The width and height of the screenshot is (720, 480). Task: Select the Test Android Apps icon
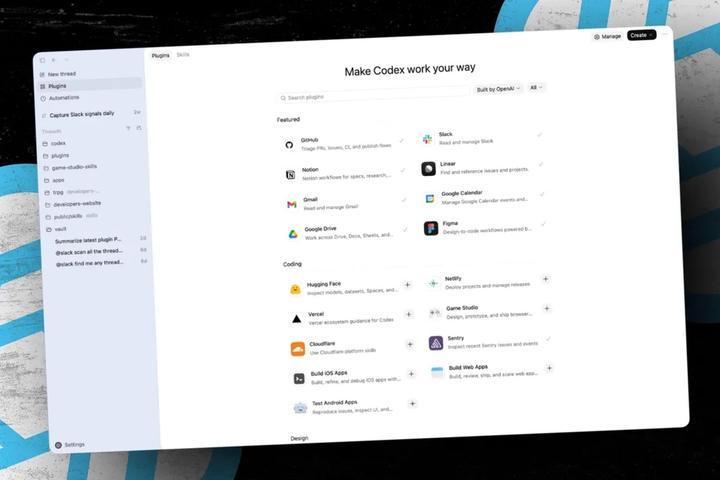[x=300, y=408]
